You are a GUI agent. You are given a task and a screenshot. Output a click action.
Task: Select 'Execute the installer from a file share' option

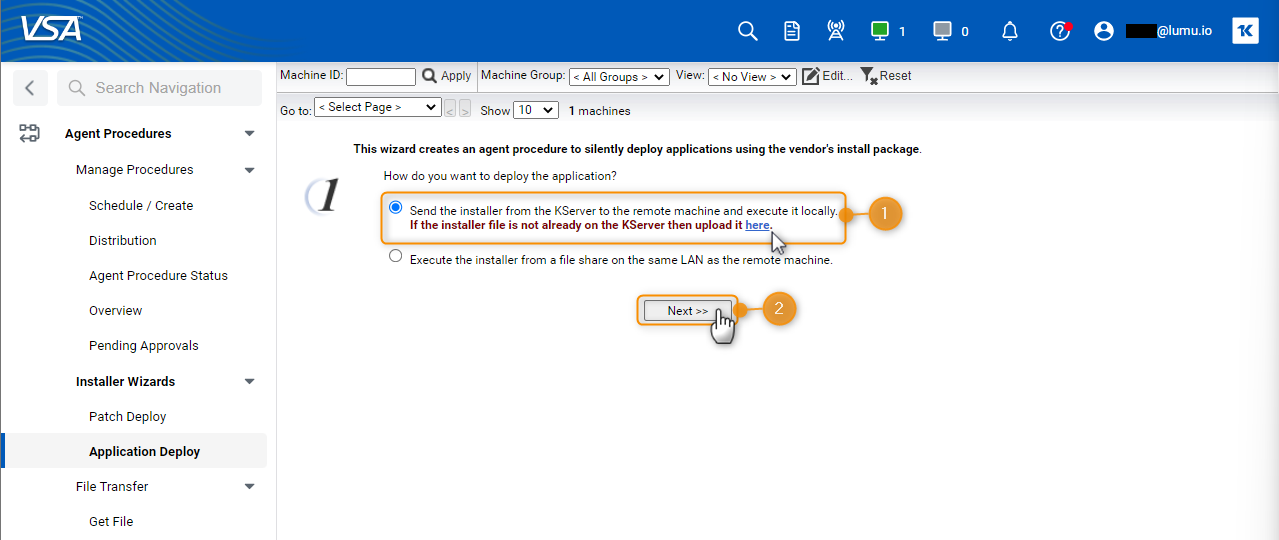[x=396, y=257]
